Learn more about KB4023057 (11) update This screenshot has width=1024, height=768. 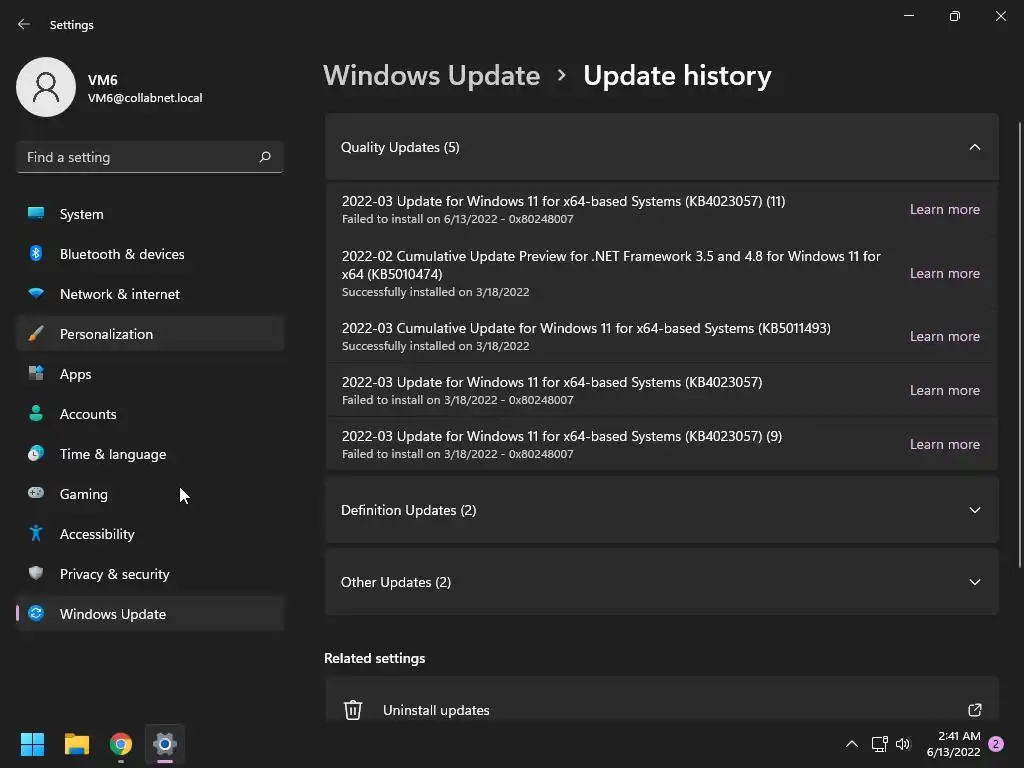[x=944, y=209]
